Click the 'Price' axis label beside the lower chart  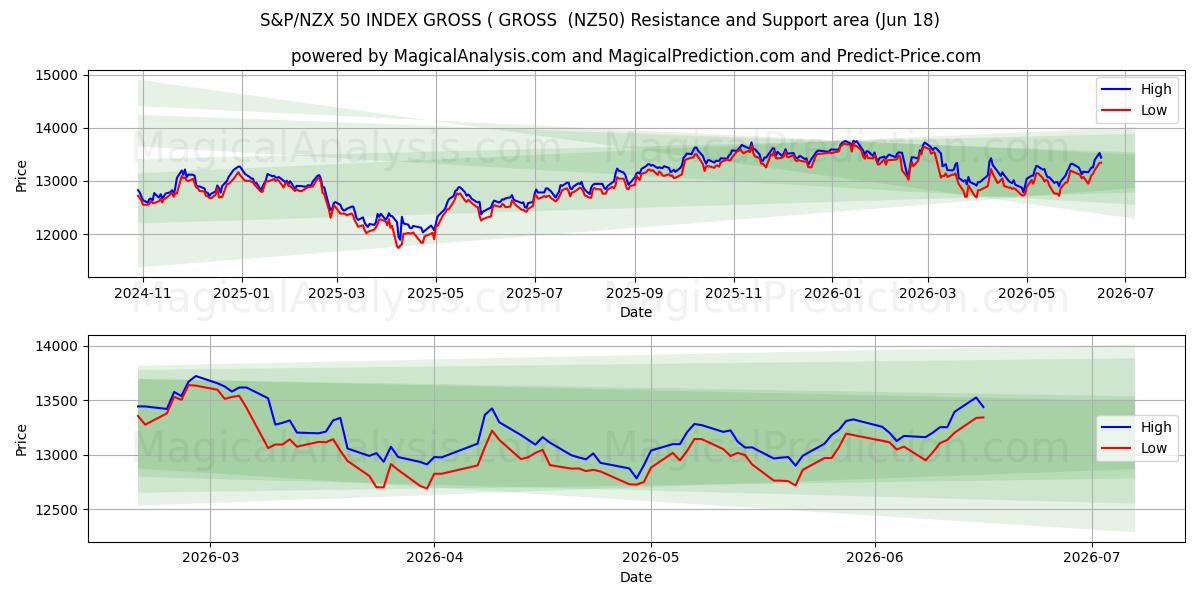[22, 439]
